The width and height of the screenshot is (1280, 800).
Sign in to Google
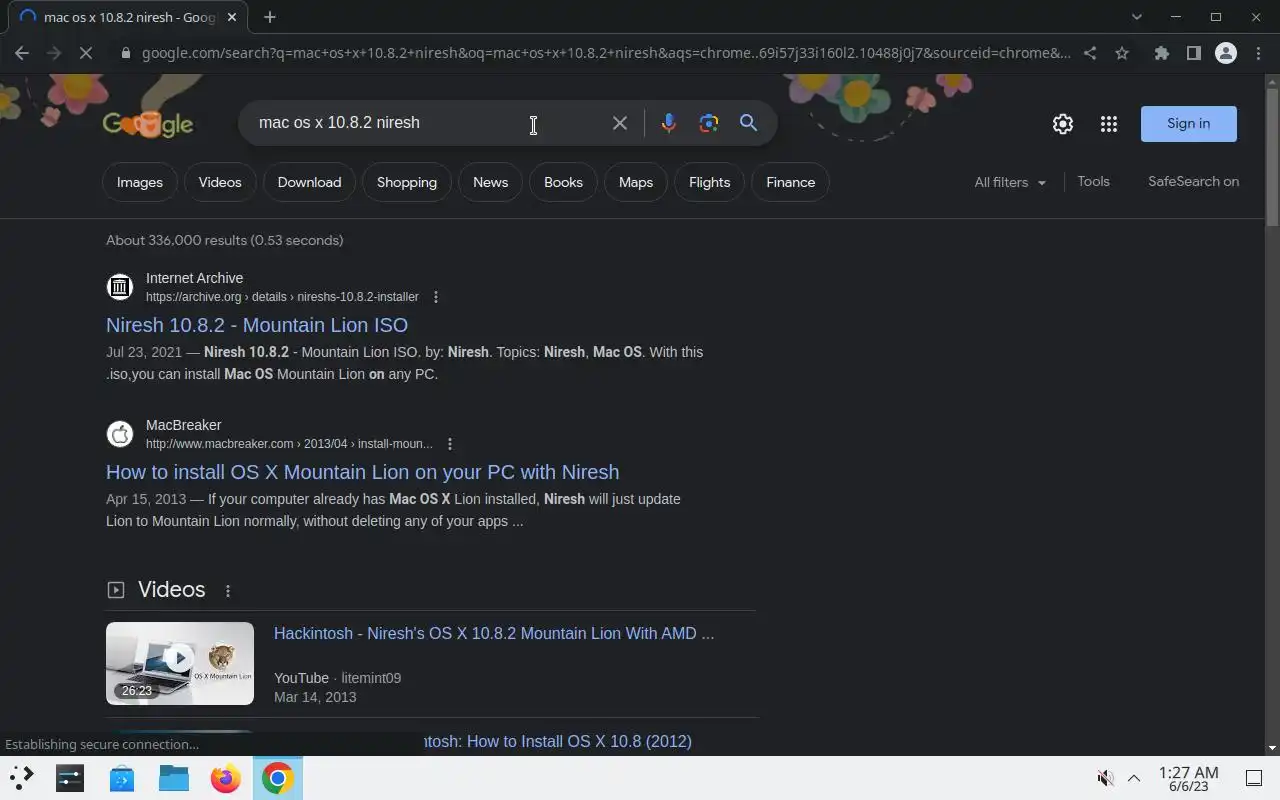[1188, 124]
